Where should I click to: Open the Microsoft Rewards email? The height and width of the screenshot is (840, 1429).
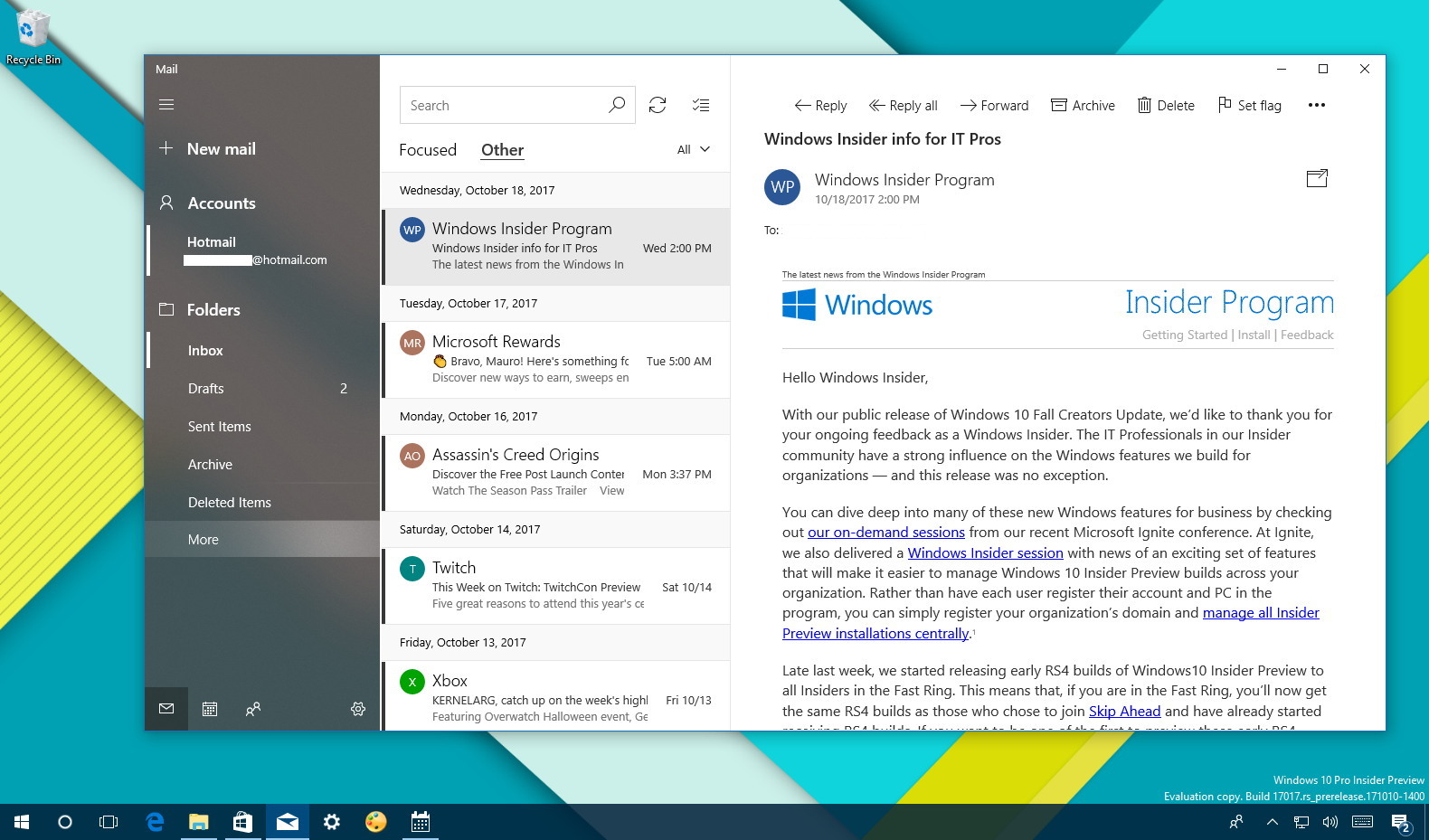pos(556,360)
